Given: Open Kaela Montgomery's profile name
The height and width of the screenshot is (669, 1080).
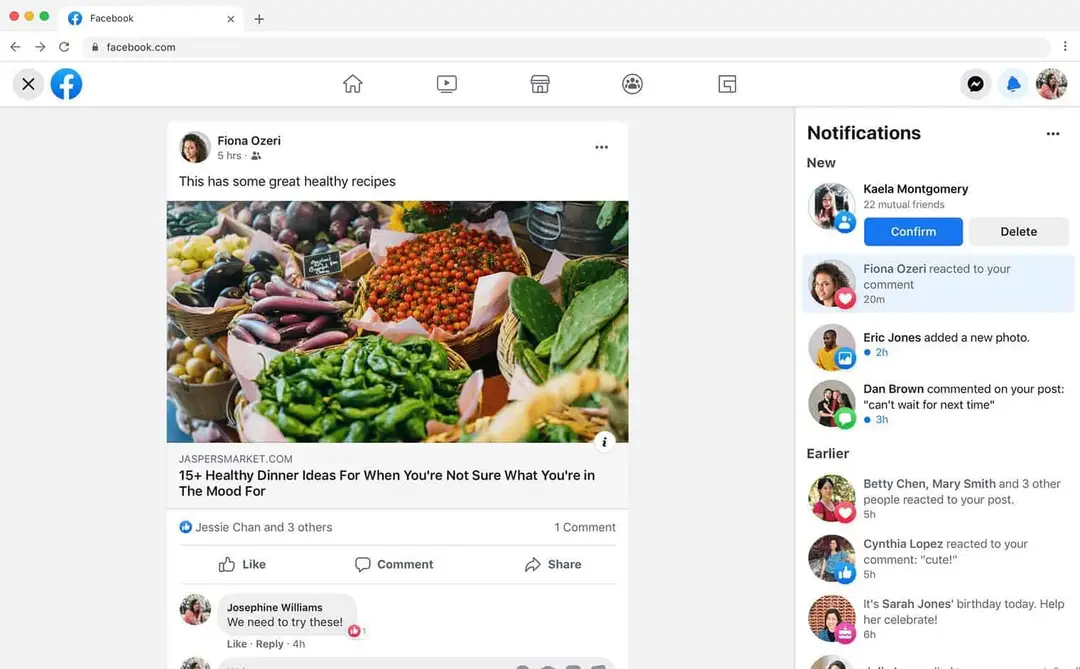Looking at the screenshot, I should coord(915,189).
